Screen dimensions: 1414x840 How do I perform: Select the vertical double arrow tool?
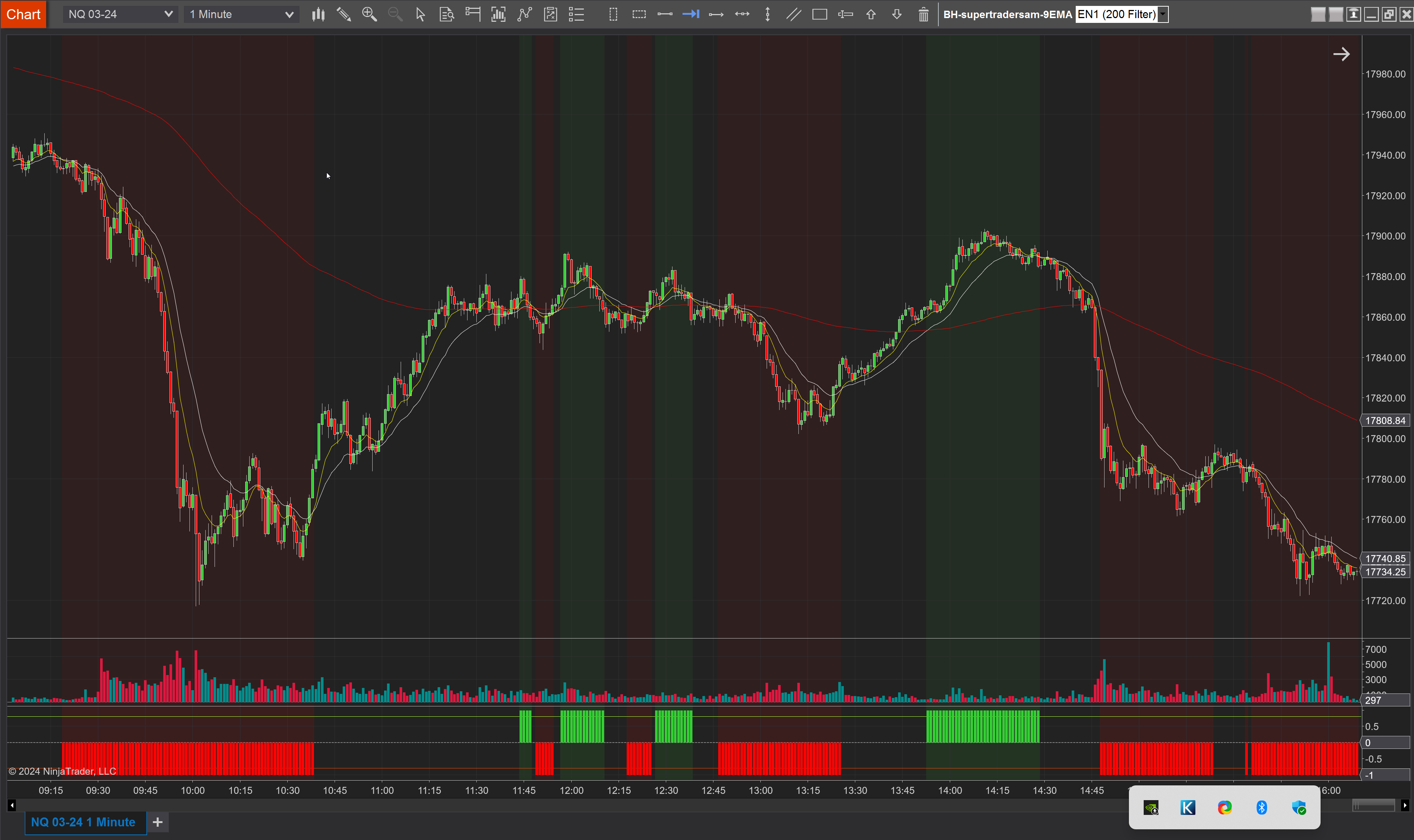click(768, 14)
